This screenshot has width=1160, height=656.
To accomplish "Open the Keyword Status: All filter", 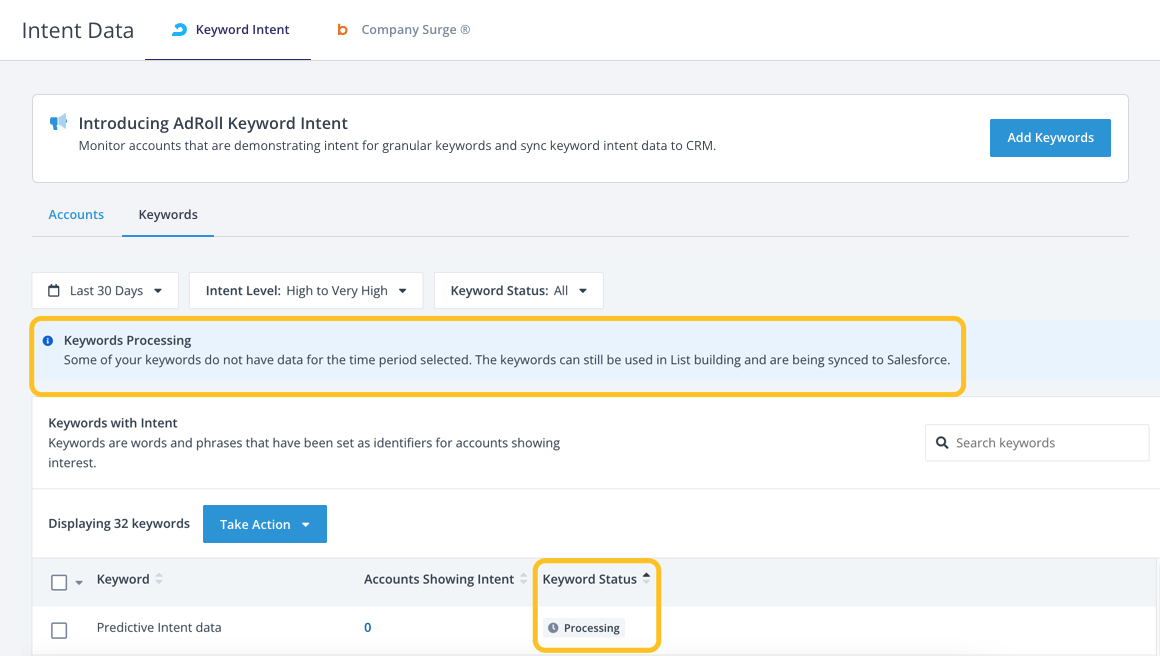I will coord(518,291).
